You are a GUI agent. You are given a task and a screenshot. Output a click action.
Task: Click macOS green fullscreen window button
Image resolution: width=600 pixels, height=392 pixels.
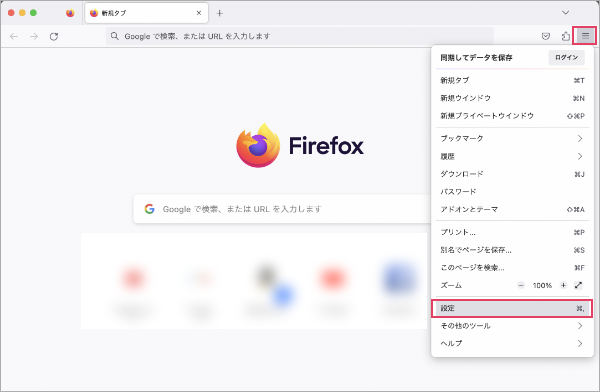(x=33, y=13)
